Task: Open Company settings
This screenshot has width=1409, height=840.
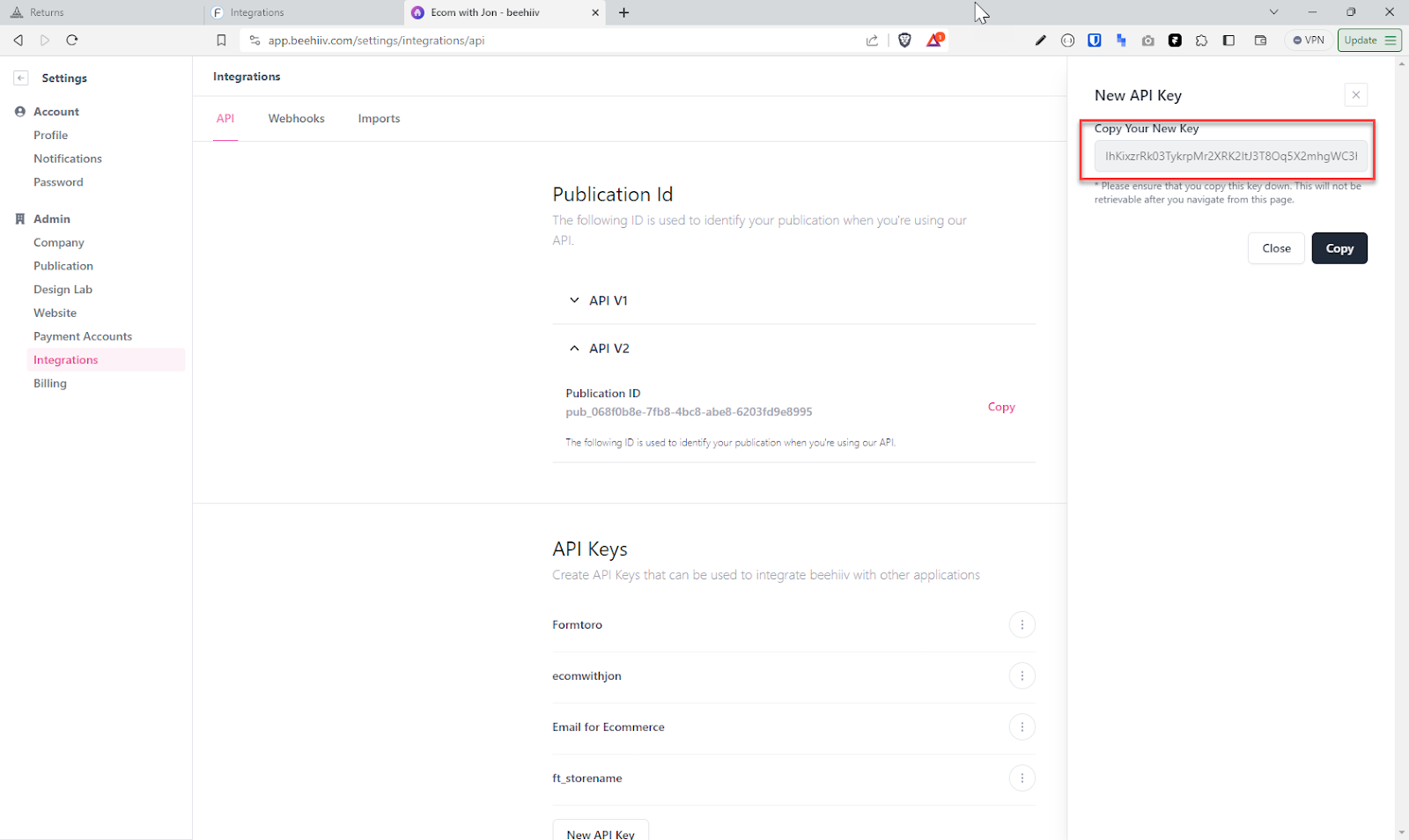Action: coord(59,242)
